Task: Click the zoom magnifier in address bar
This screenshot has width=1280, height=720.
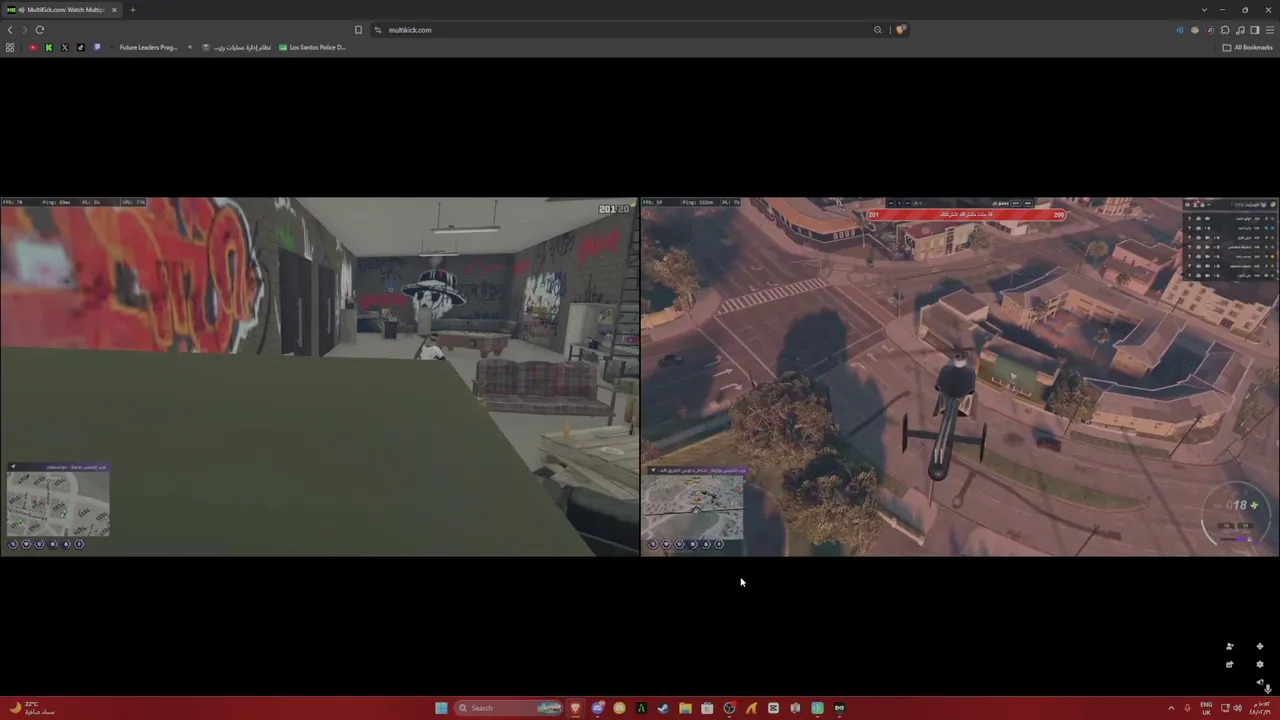Action: tap(878, 30)
